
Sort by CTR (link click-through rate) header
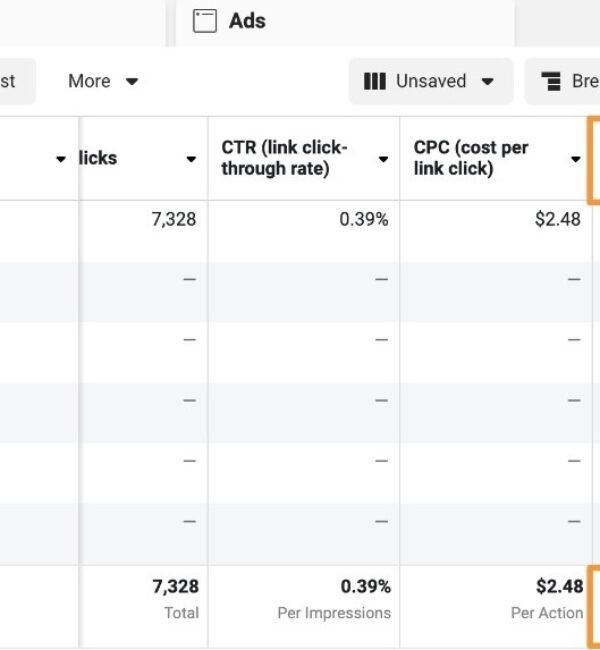pos(285,158)
